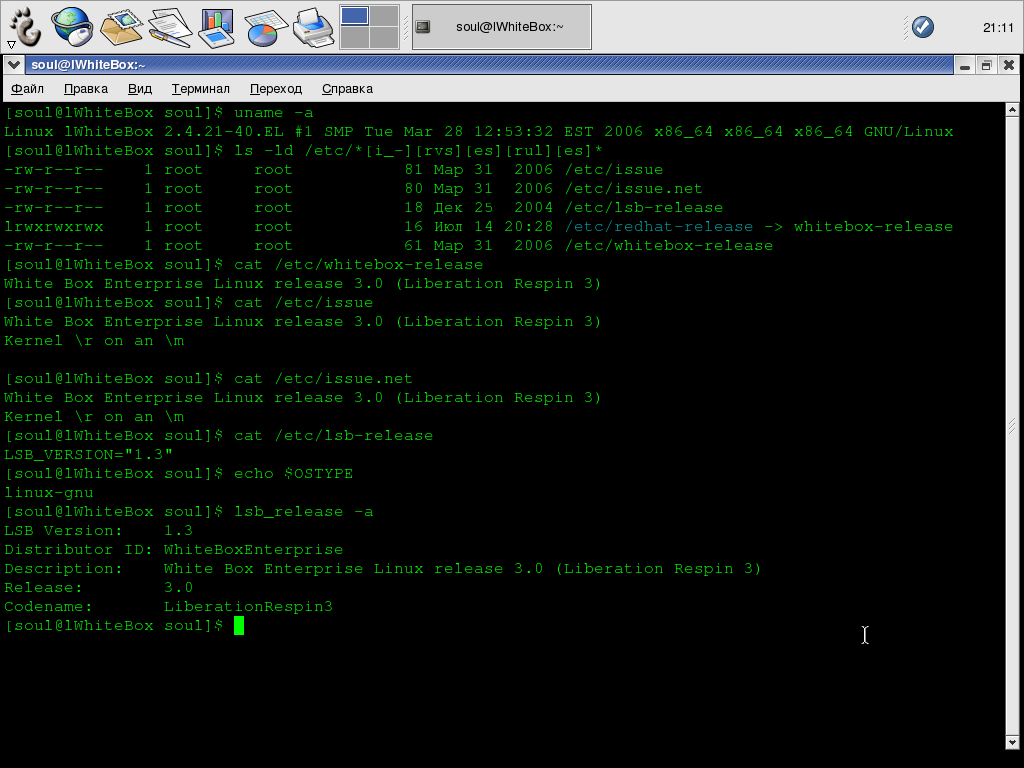
Task: Open the Терминал menu
Action: (200, 89)
